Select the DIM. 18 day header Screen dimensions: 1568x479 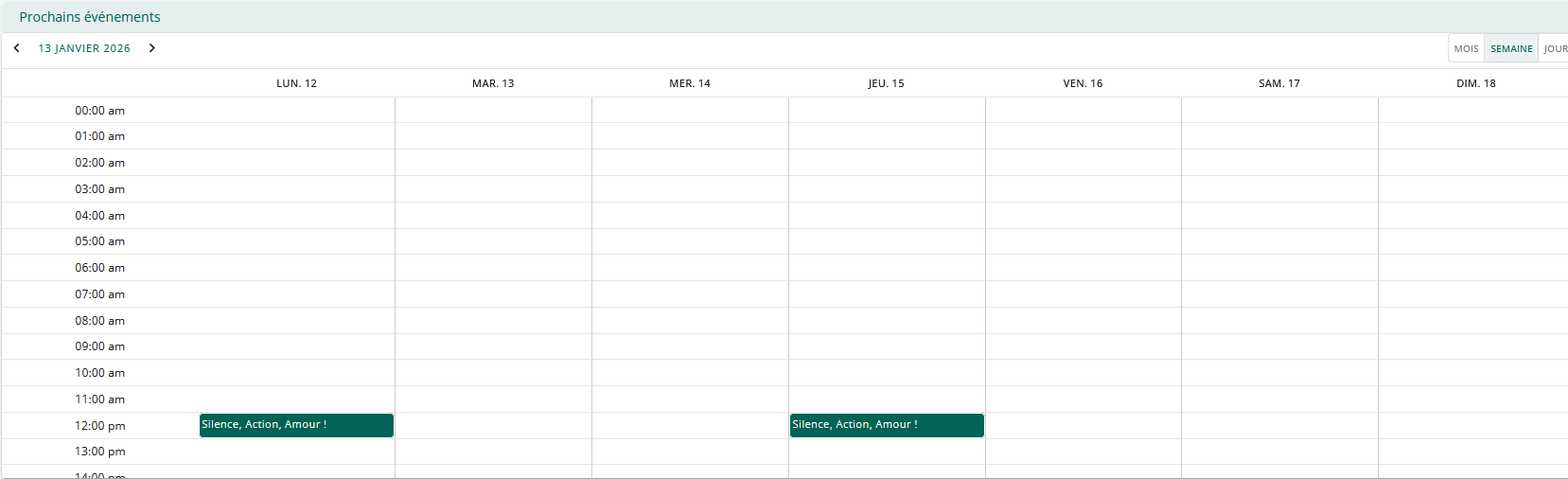coord(1475,83)
